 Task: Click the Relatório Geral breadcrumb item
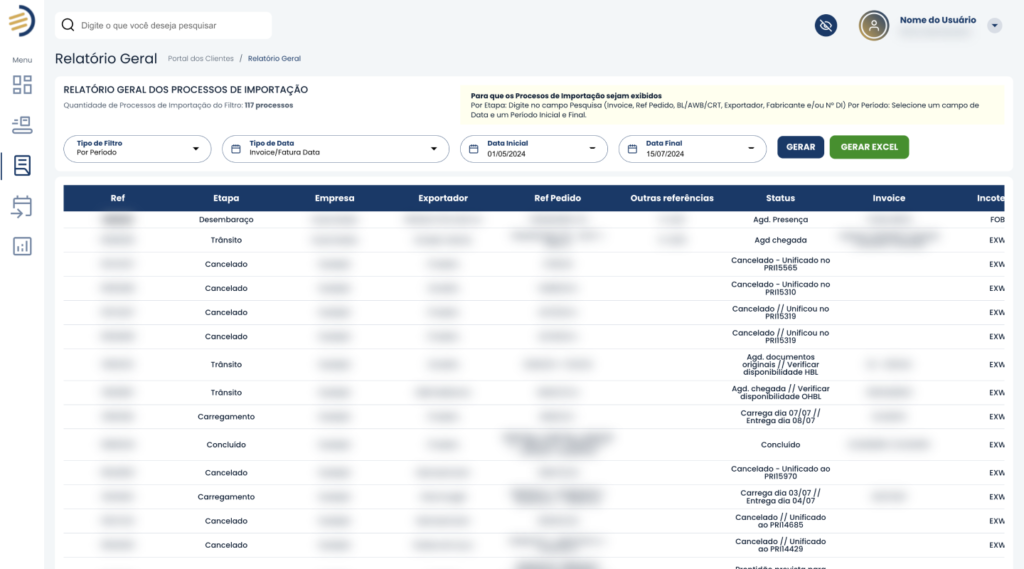(274, 59)
